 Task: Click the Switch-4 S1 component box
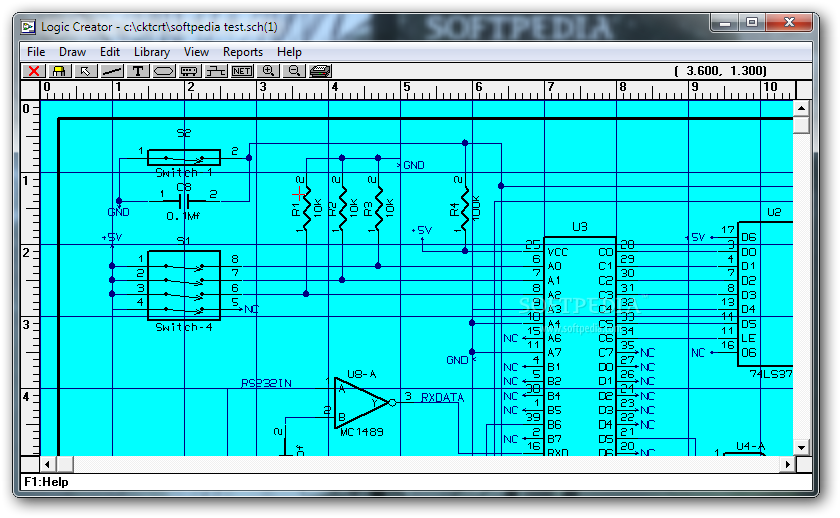coord(184,285)
